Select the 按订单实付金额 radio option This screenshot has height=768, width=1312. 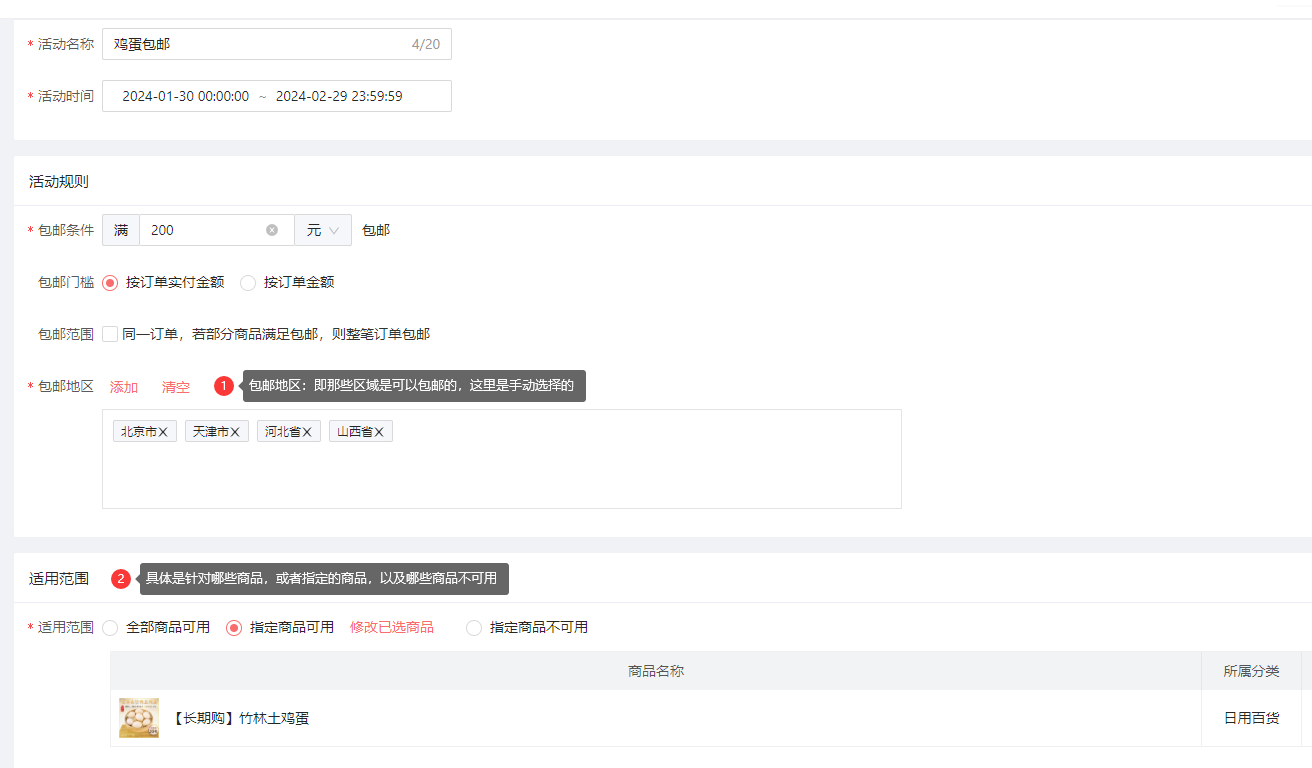(x=111, y=283)
